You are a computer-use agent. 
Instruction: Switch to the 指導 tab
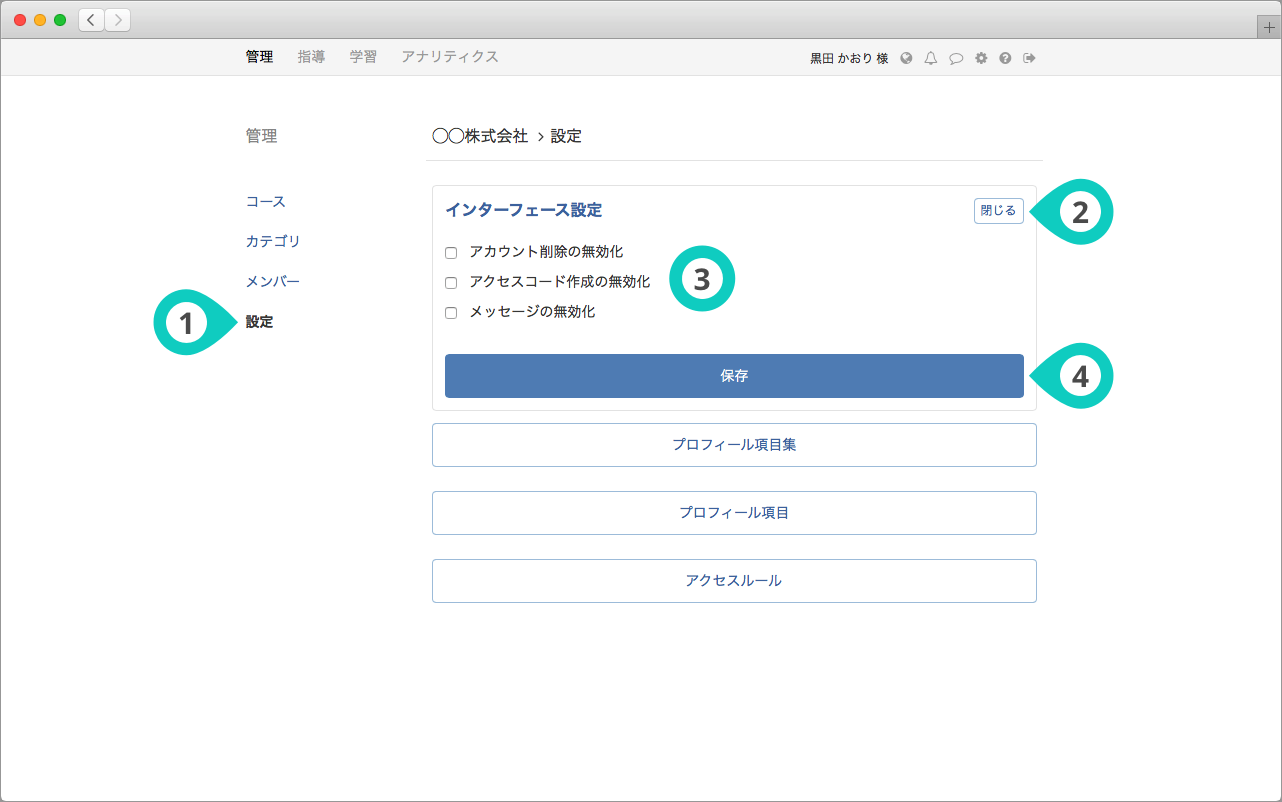(x=311, y=57)
